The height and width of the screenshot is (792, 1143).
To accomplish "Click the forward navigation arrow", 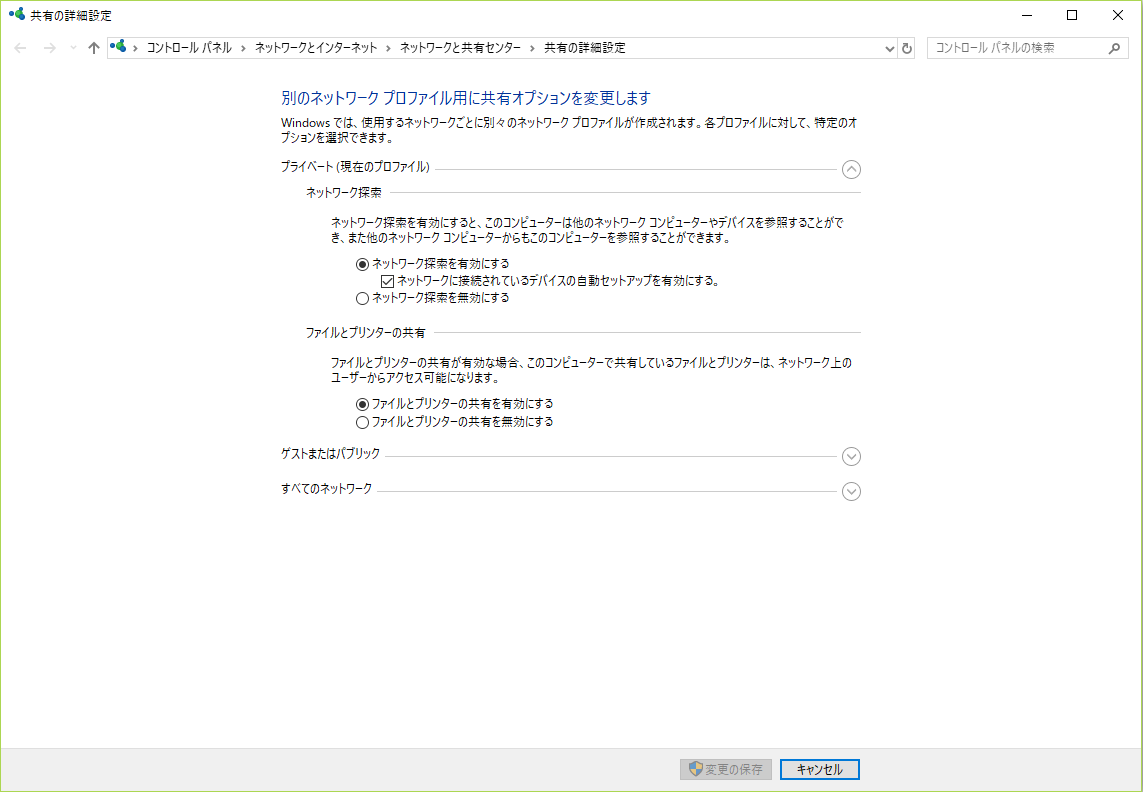I will pos(48,47).
